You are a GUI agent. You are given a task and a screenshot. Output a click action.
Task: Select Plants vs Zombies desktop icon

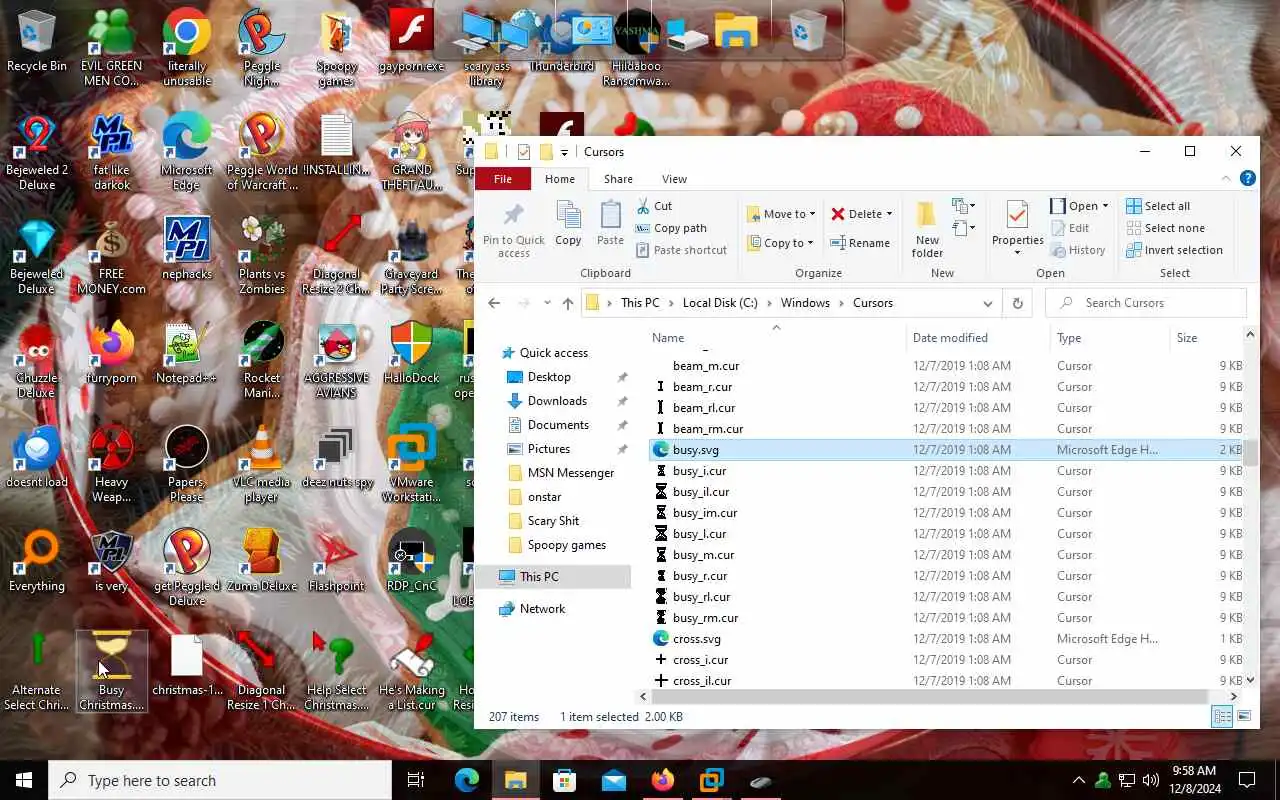262,255
